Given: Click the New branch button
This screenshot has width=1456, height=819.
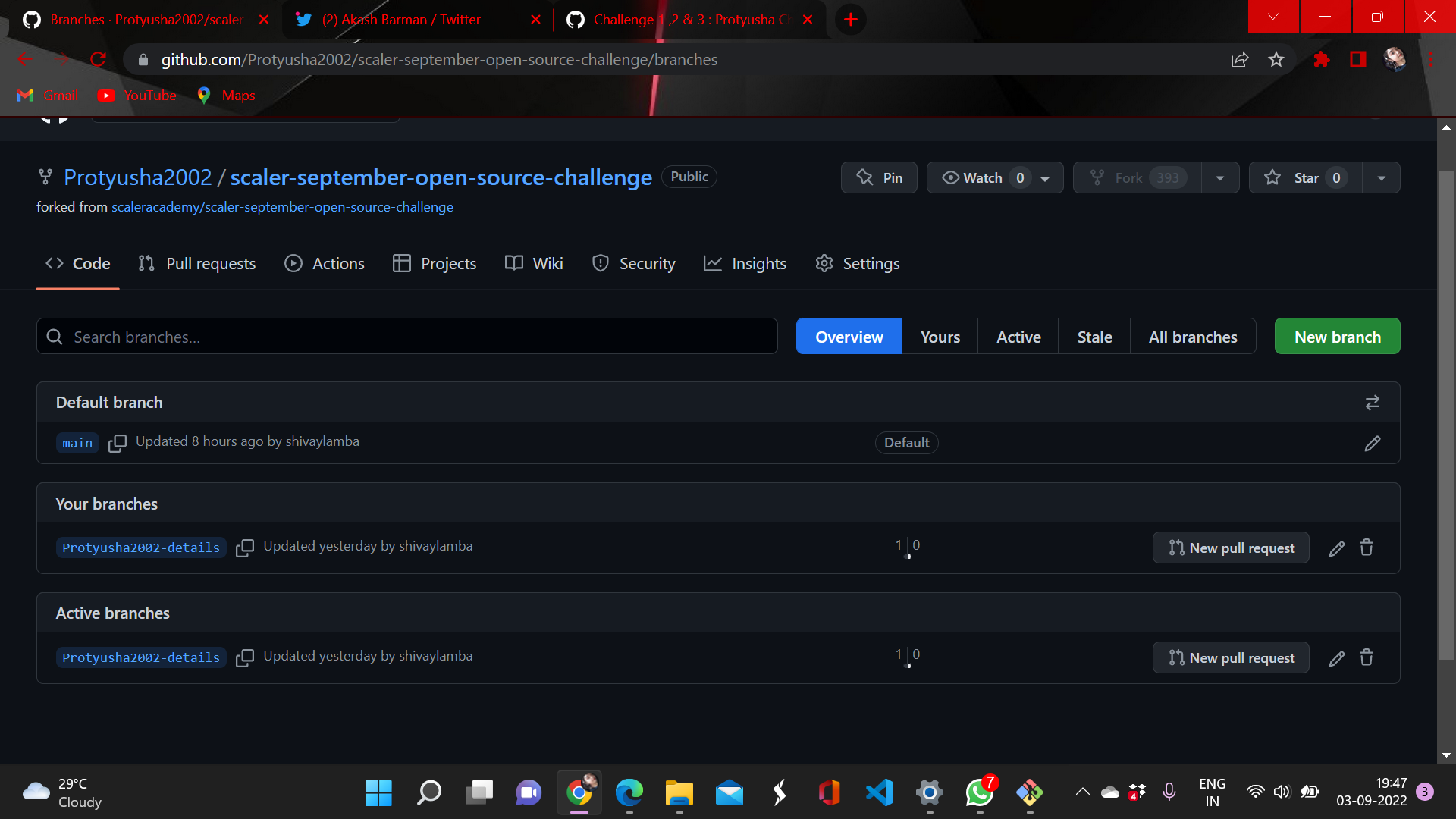Looking at the screenshot, I should click(x=1336, y=337).
